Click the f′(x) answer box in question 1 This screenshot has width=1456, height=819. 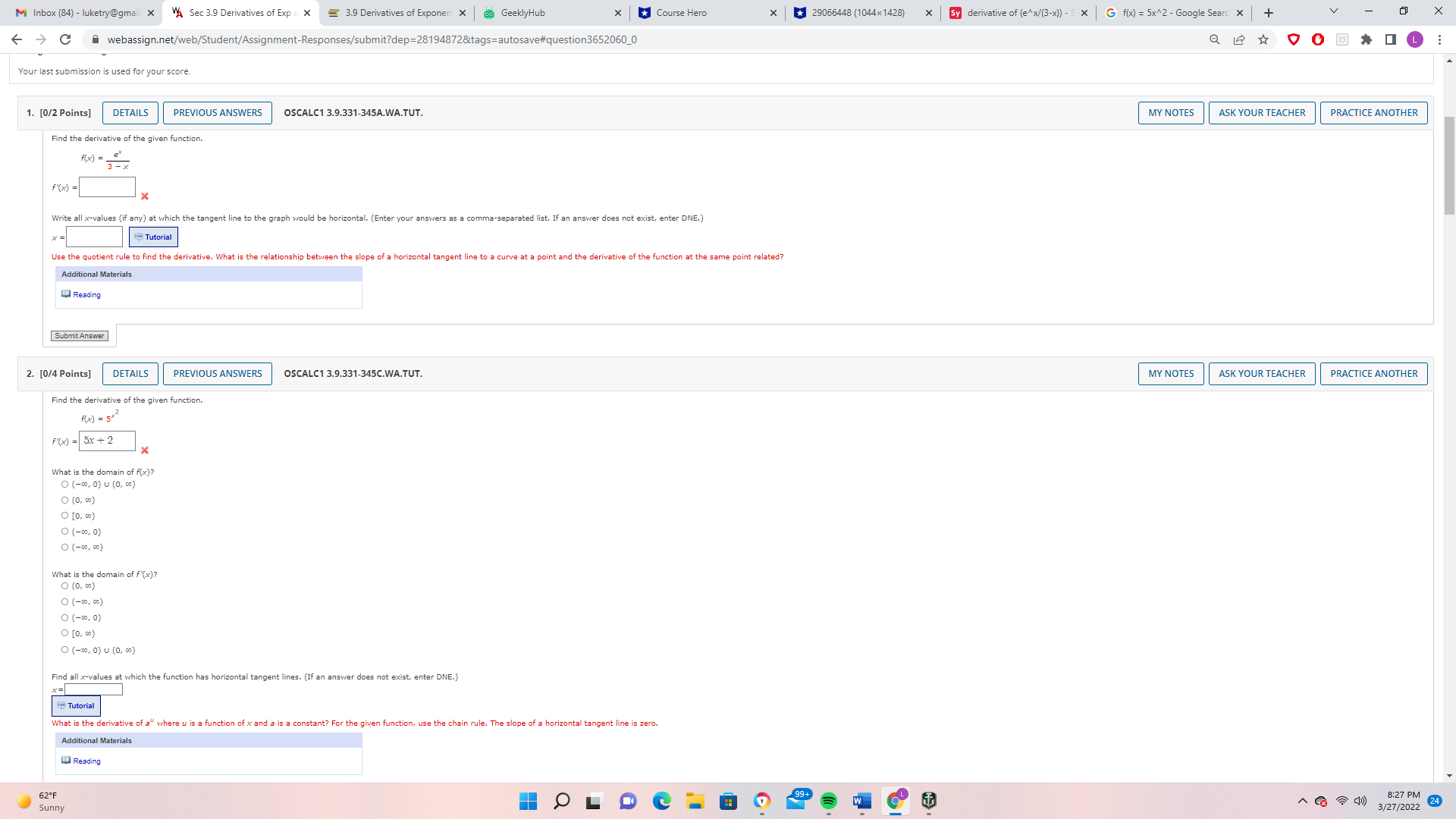click(108, 187)
